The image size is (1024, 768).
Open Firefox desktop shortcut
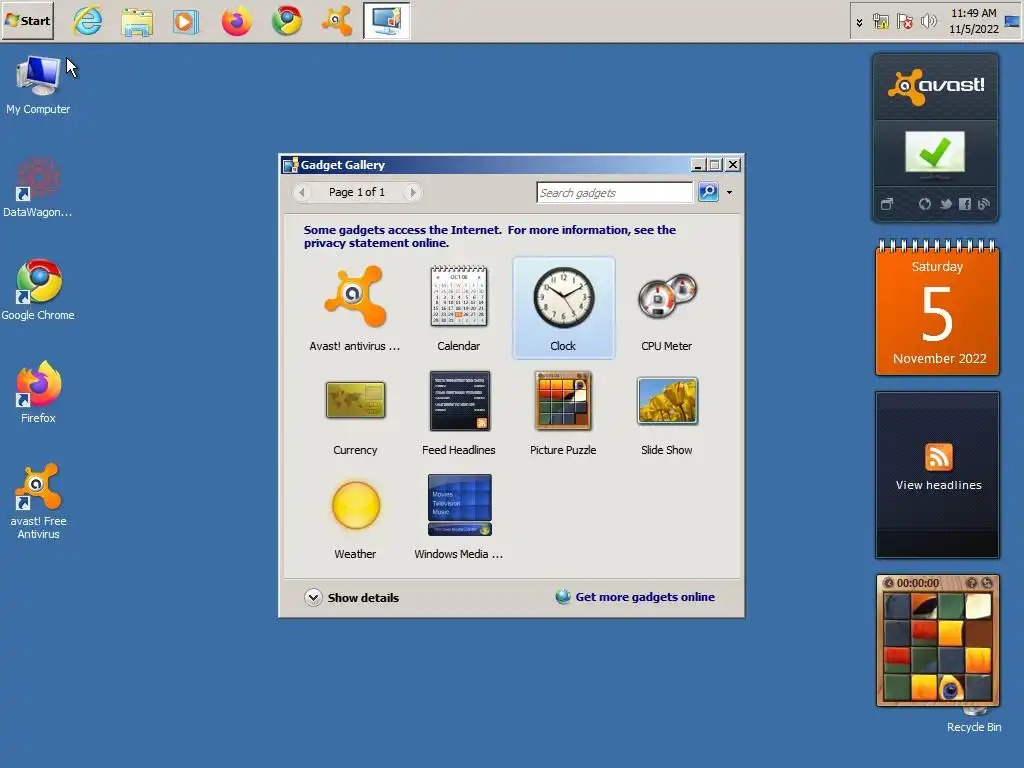[x=38, y=392]
